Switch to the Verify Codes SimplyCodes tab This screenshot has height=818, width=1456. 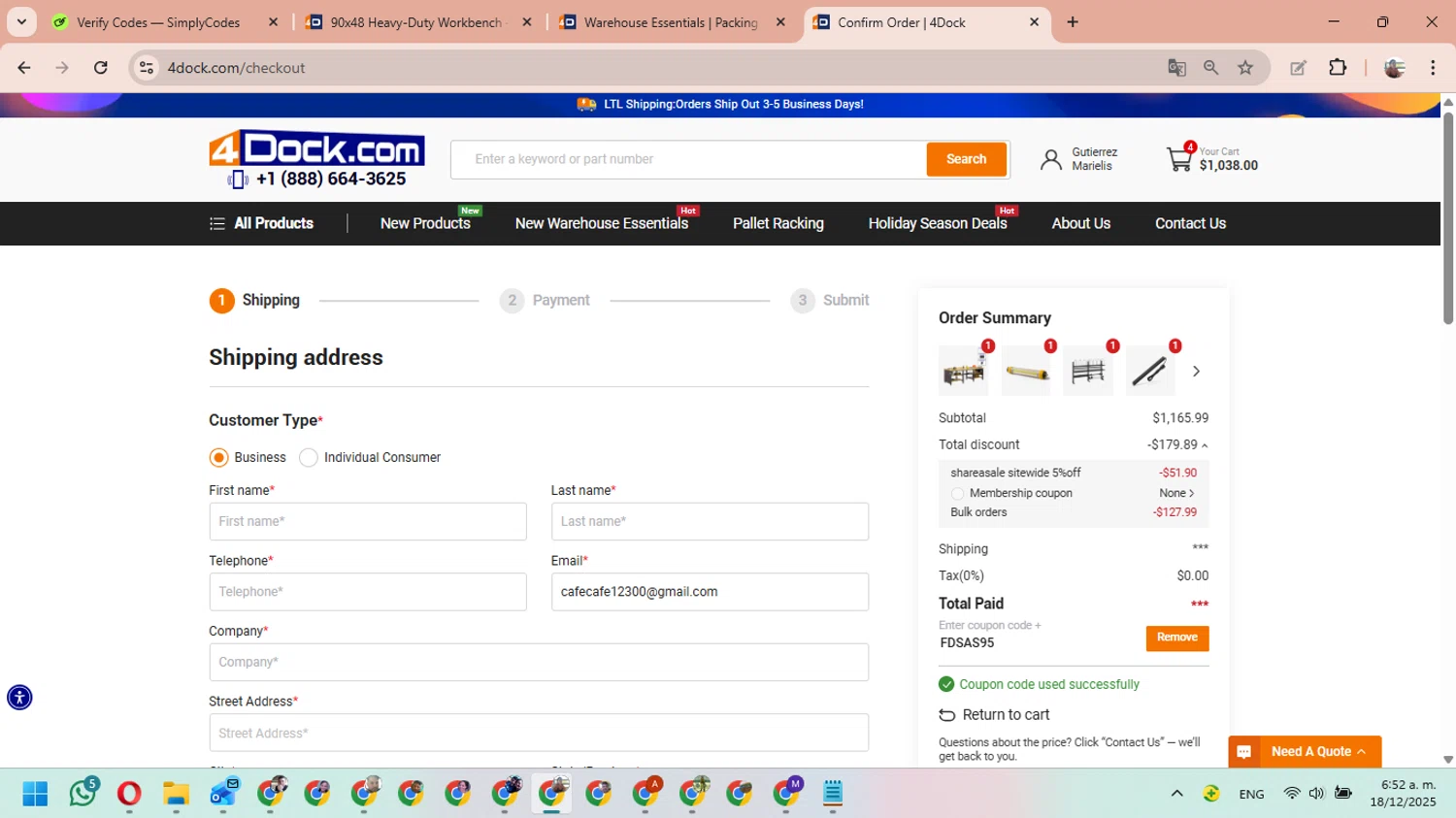[x=158, y=21]
